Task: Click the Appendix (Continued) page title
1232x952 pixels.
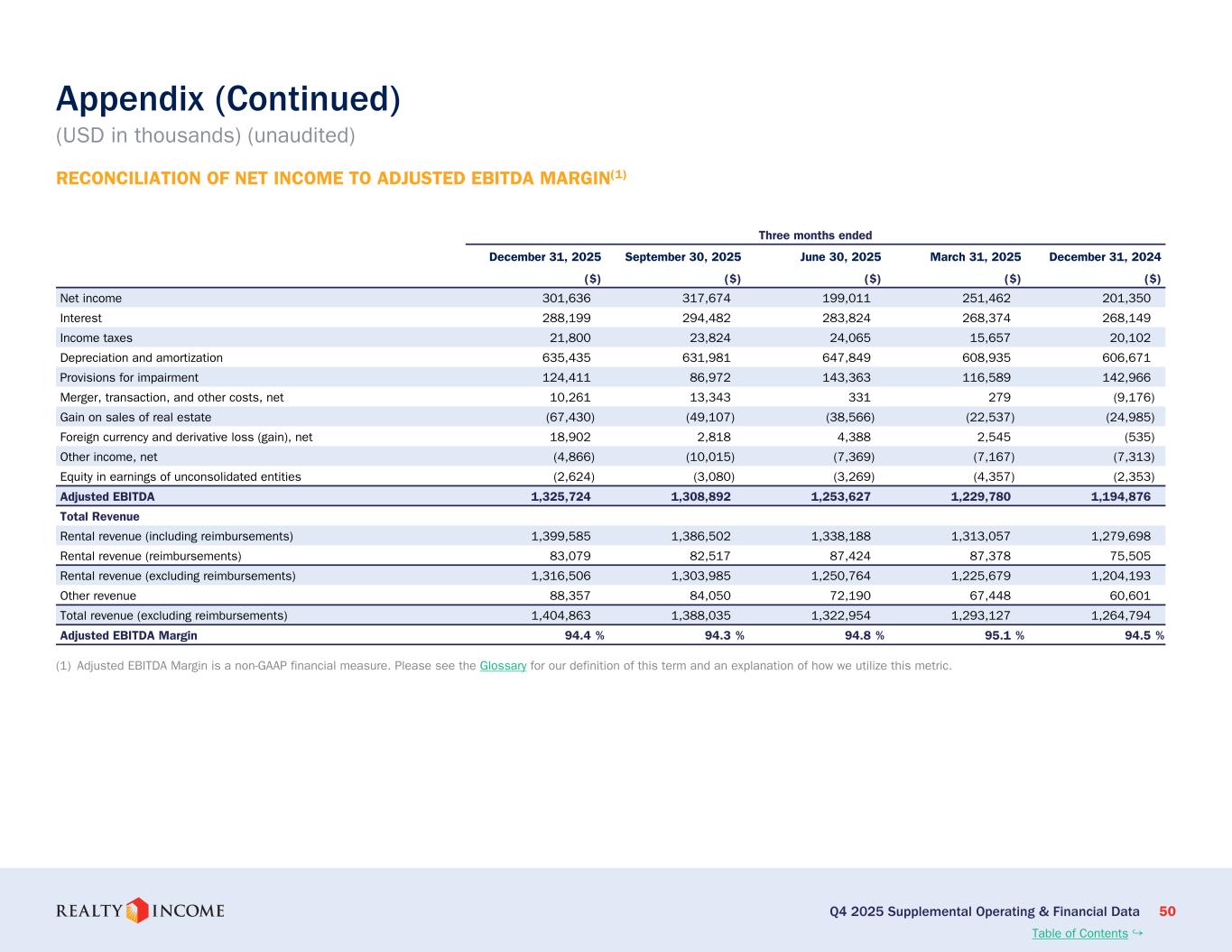Action: [x=227, y=99]
